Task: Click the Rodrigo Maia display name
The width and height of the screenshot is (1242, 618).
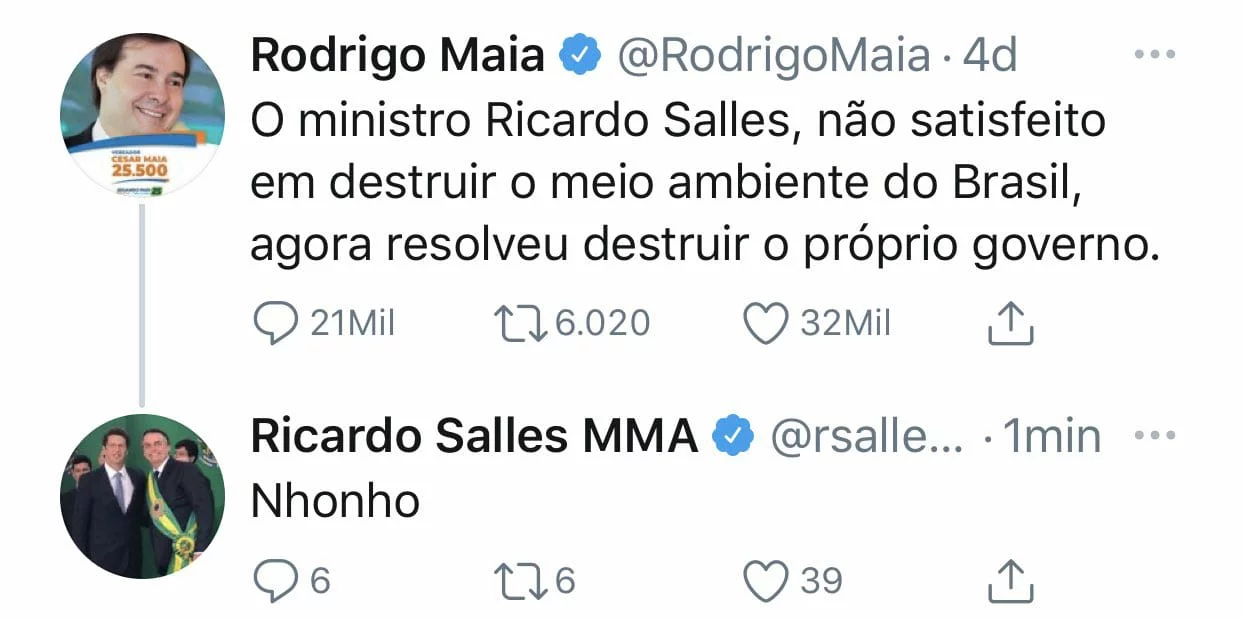Action: tap(397, 56)
